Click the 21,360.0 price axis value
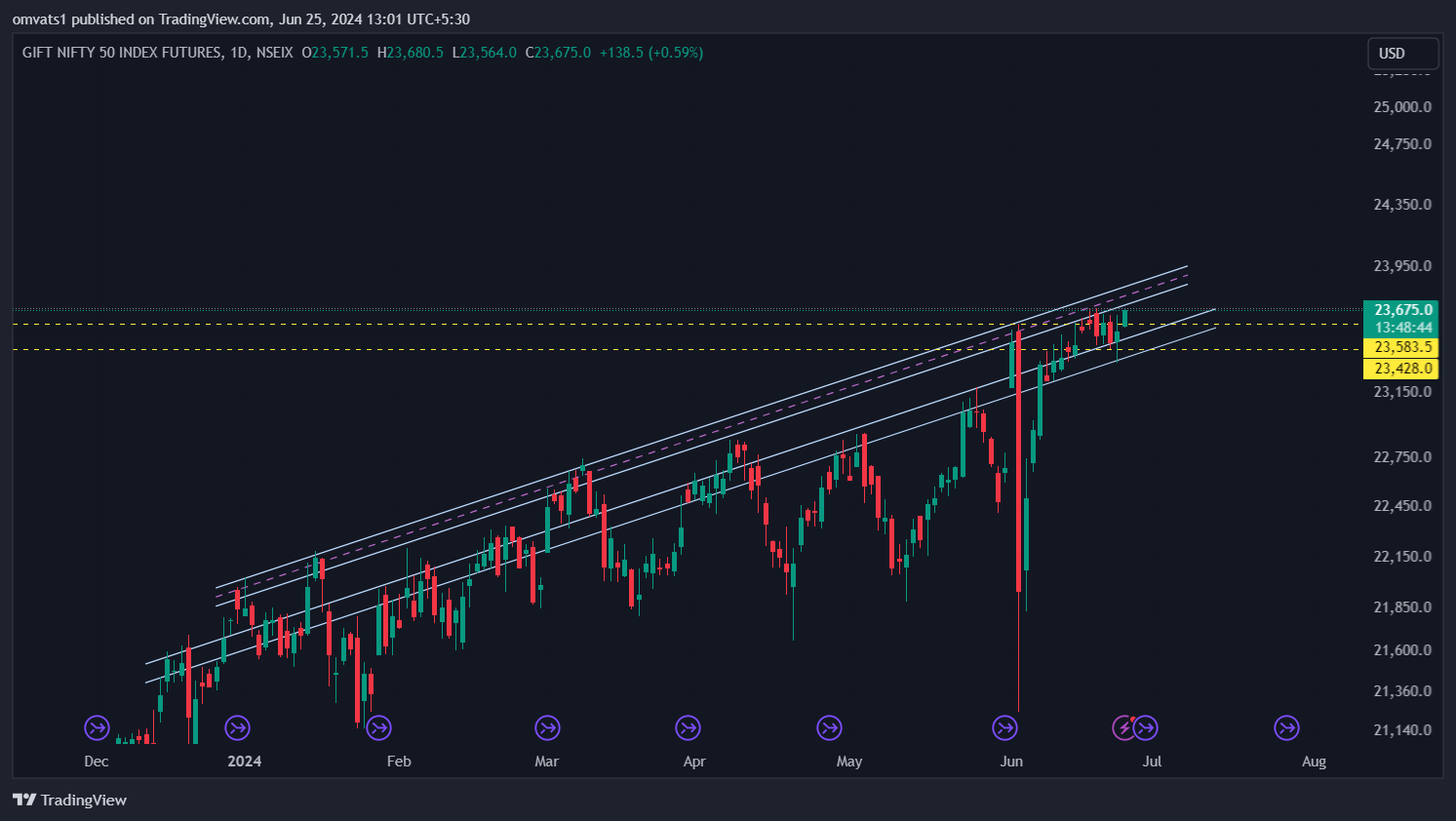Viewport: 1456px width, 821px height. point(1402,691)
